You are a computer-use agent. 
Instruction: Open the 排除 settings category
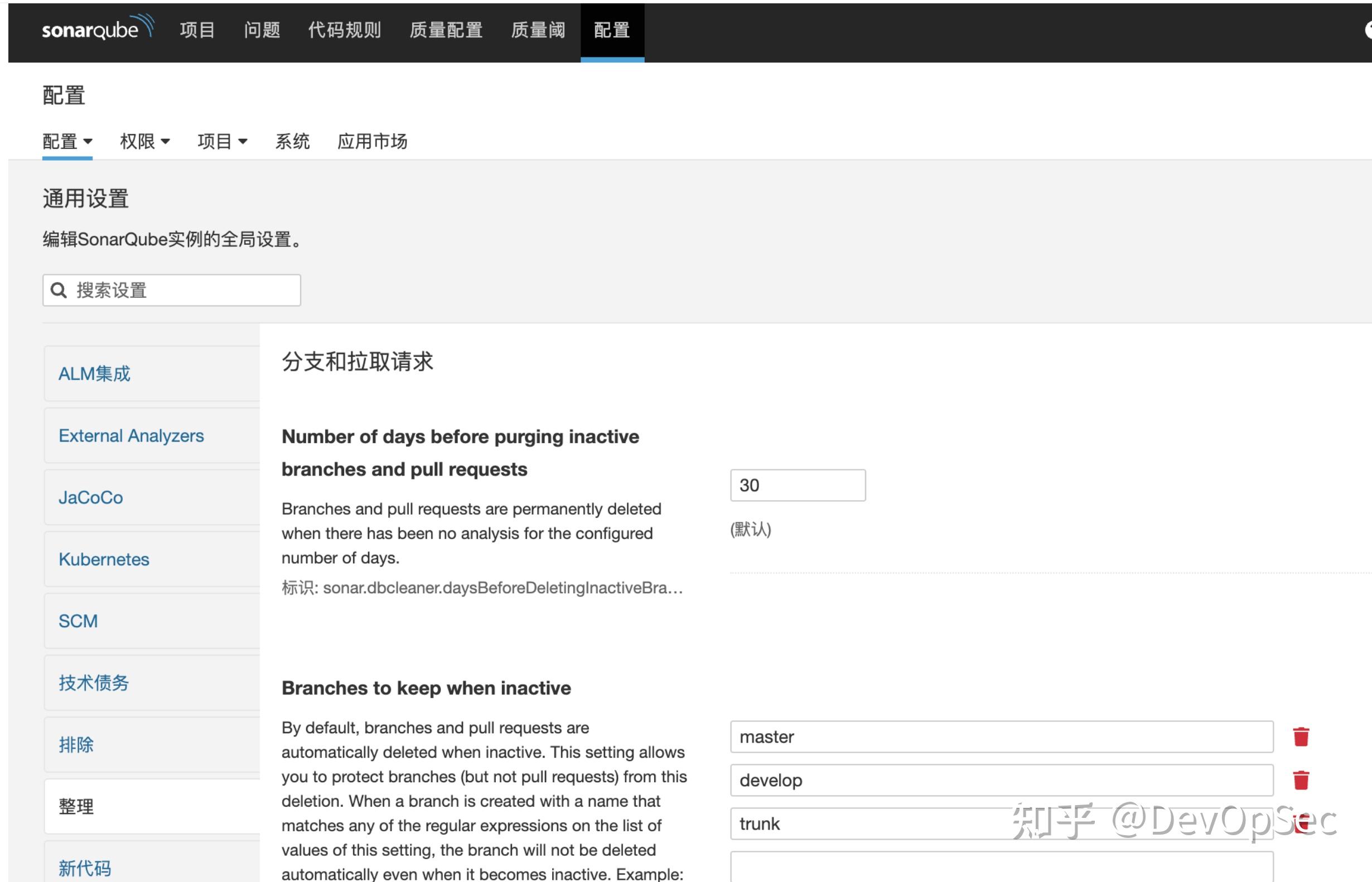(x=75, y=744)
